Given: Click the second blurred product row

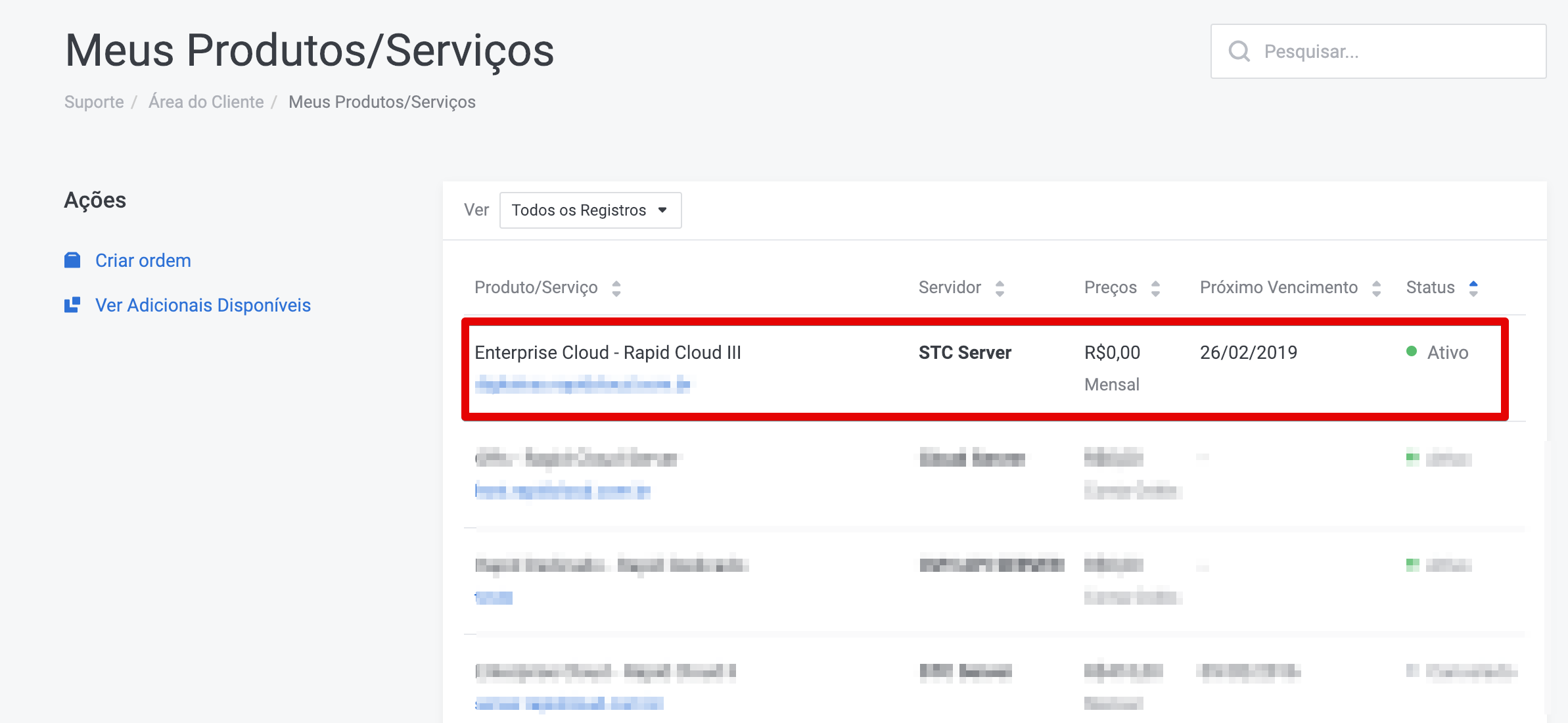Looking at the screenshot, I should 576,458.
